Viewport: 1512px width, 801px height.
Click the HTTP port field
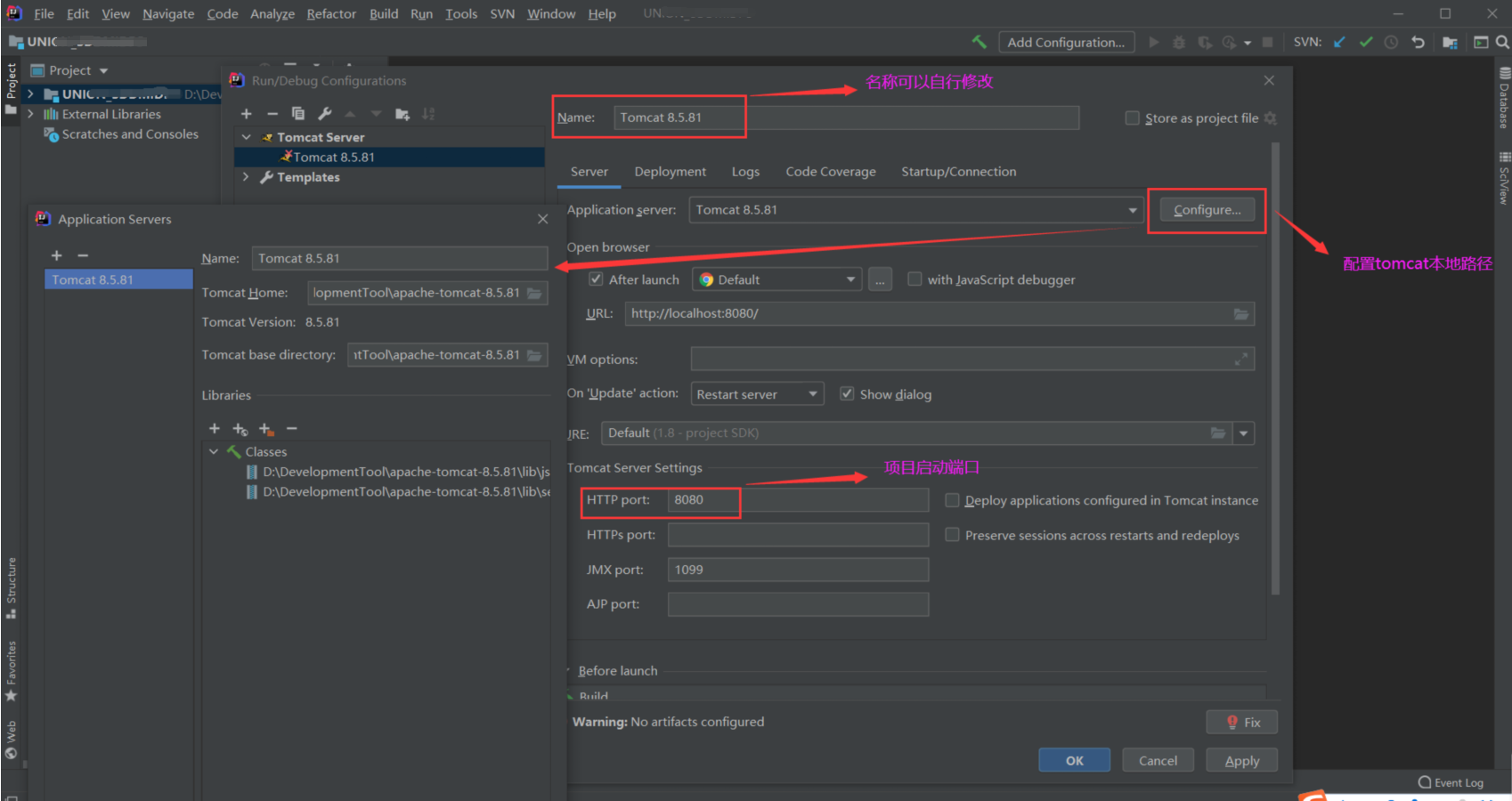798,500
